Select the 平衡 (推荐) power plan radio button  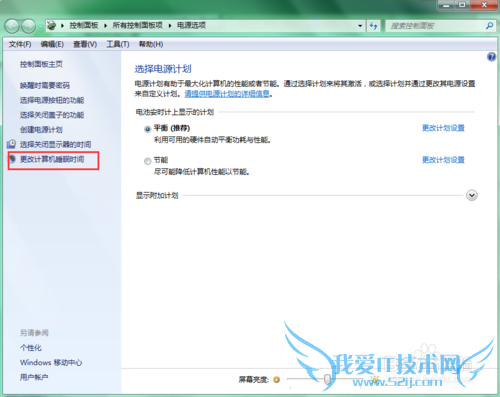(147, 129)
